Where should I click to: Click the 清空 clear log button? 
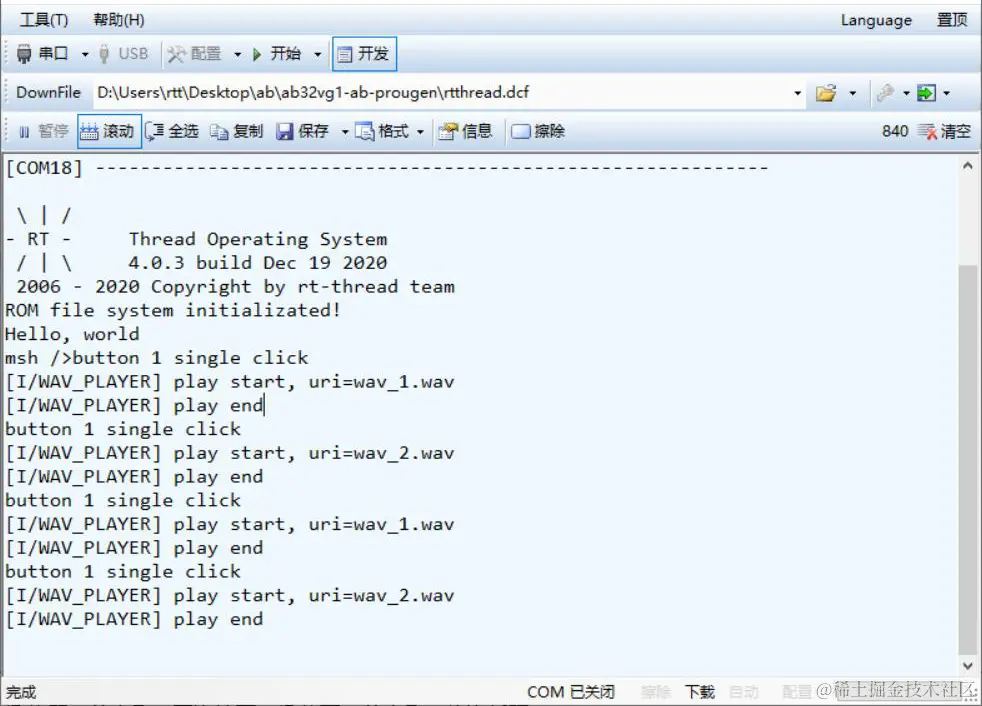[945, 131]
